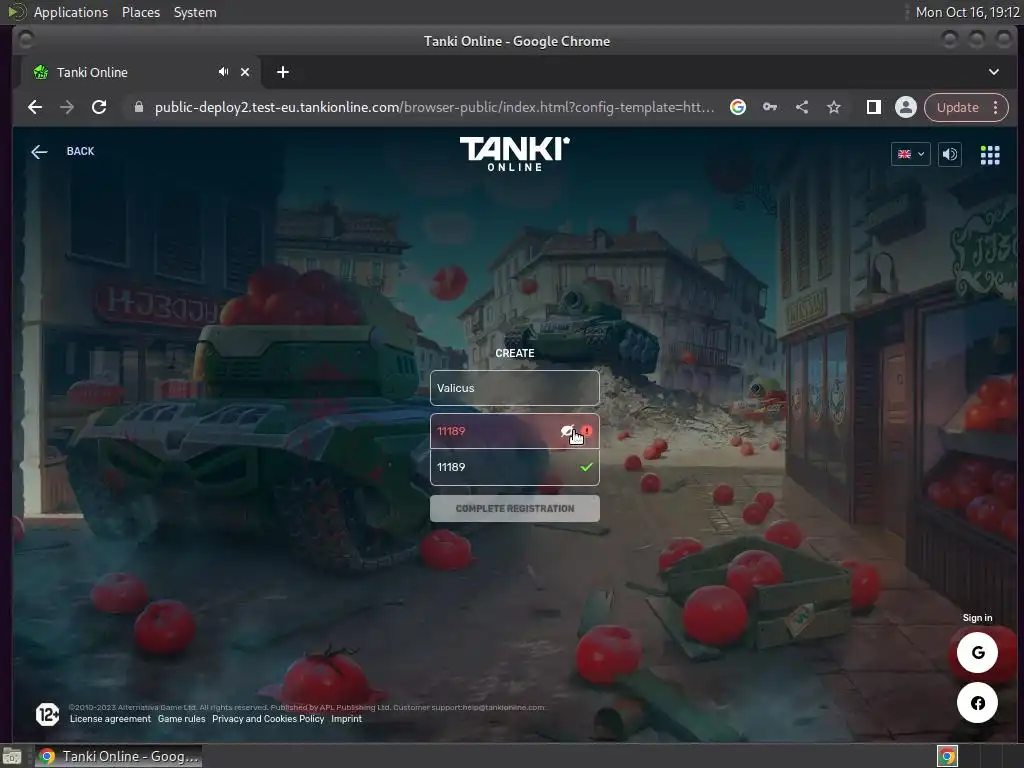
Task: Open the language flag dropdown
Action: [910, 154]
